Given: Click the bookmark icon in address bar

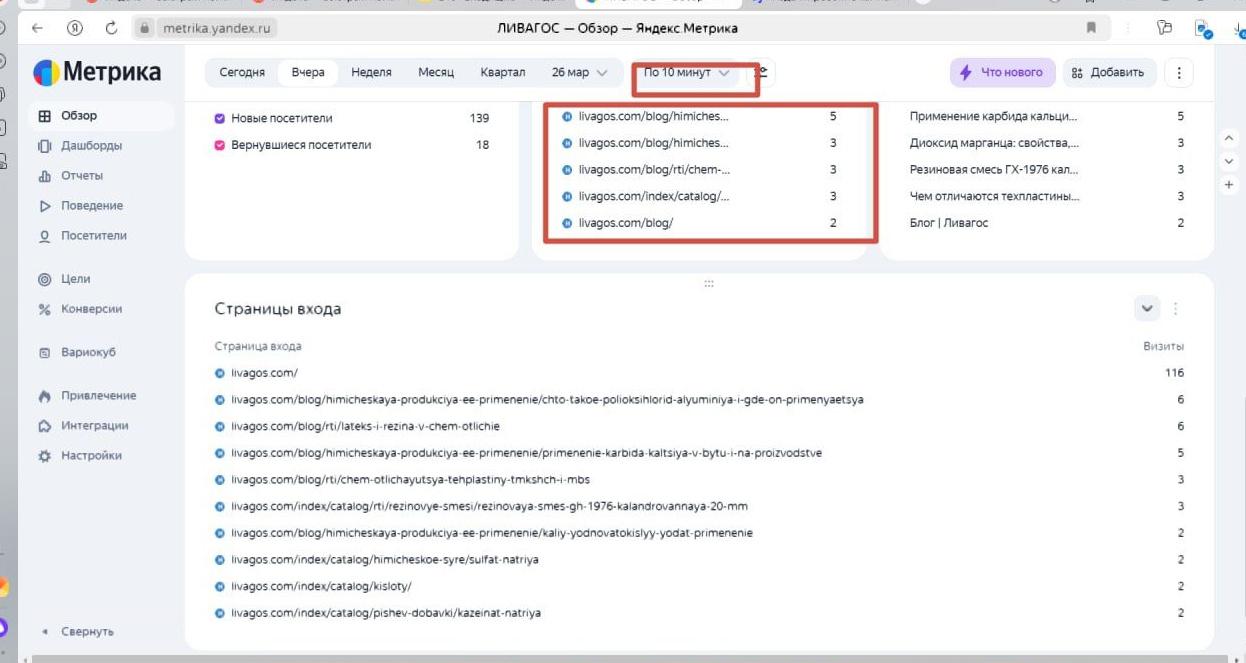Looking at the screenshot, I should point(1091,28).
